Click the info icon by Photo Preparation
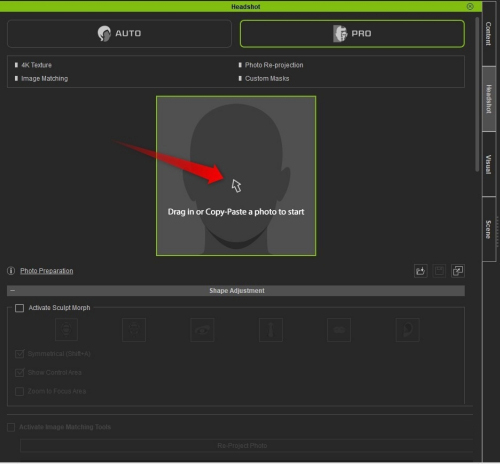 pos(11,271)
